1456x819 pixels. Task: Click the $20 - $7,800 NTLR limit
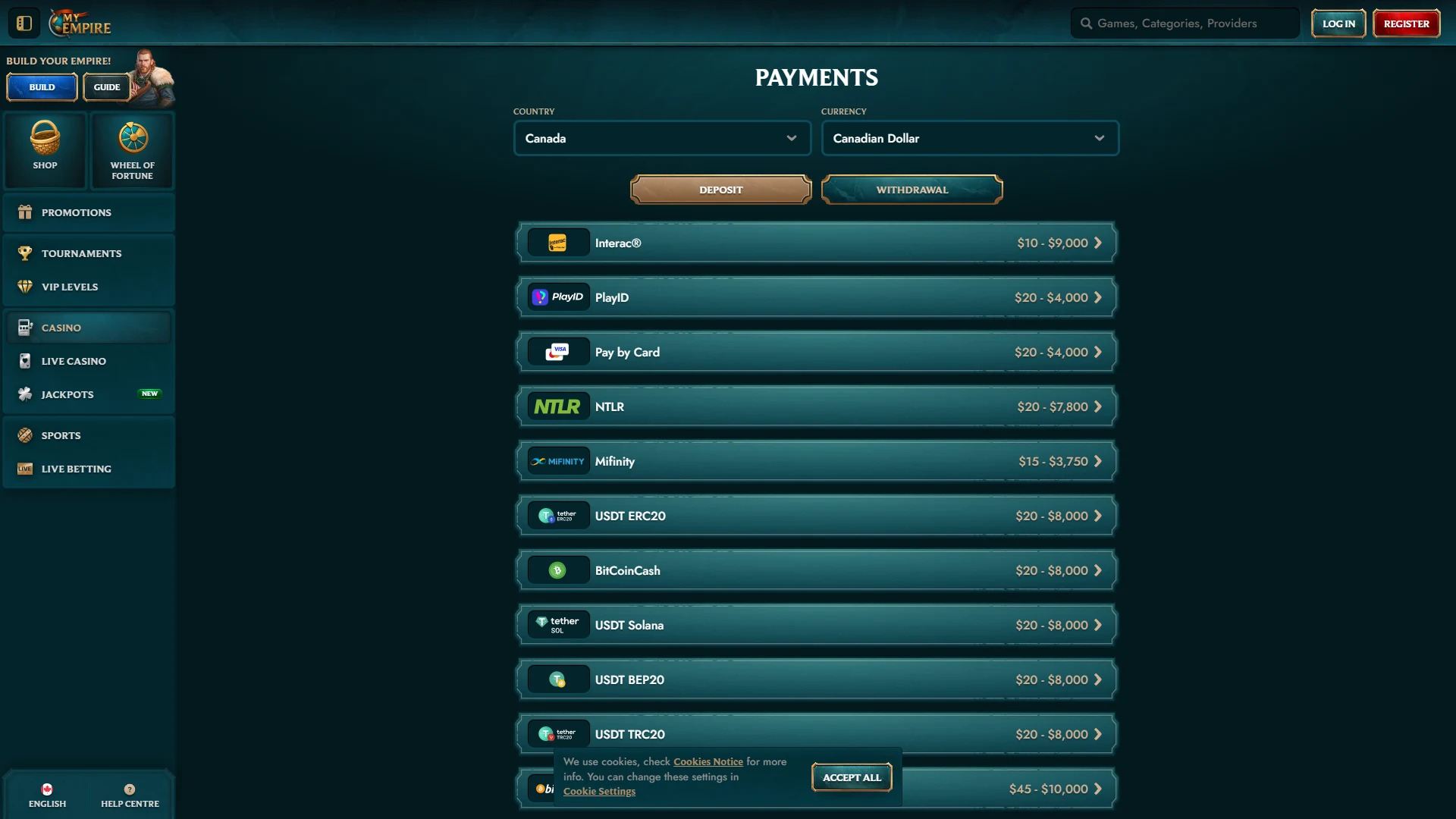point(1053,406)
